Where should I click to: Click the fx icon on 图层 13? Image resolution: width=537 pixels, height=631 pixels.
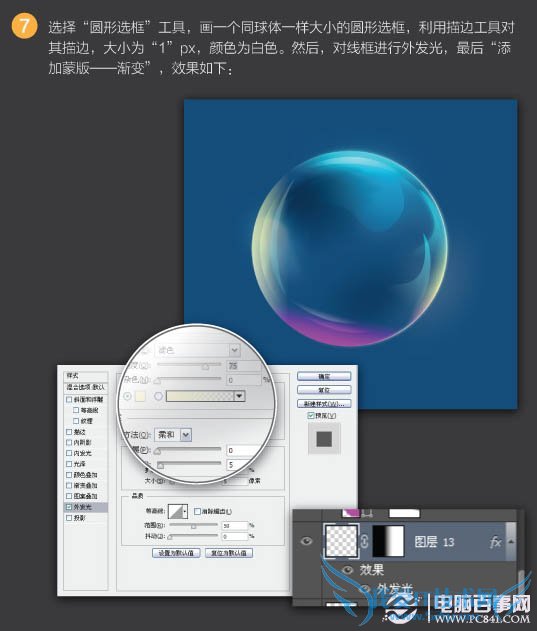(496, 542)
